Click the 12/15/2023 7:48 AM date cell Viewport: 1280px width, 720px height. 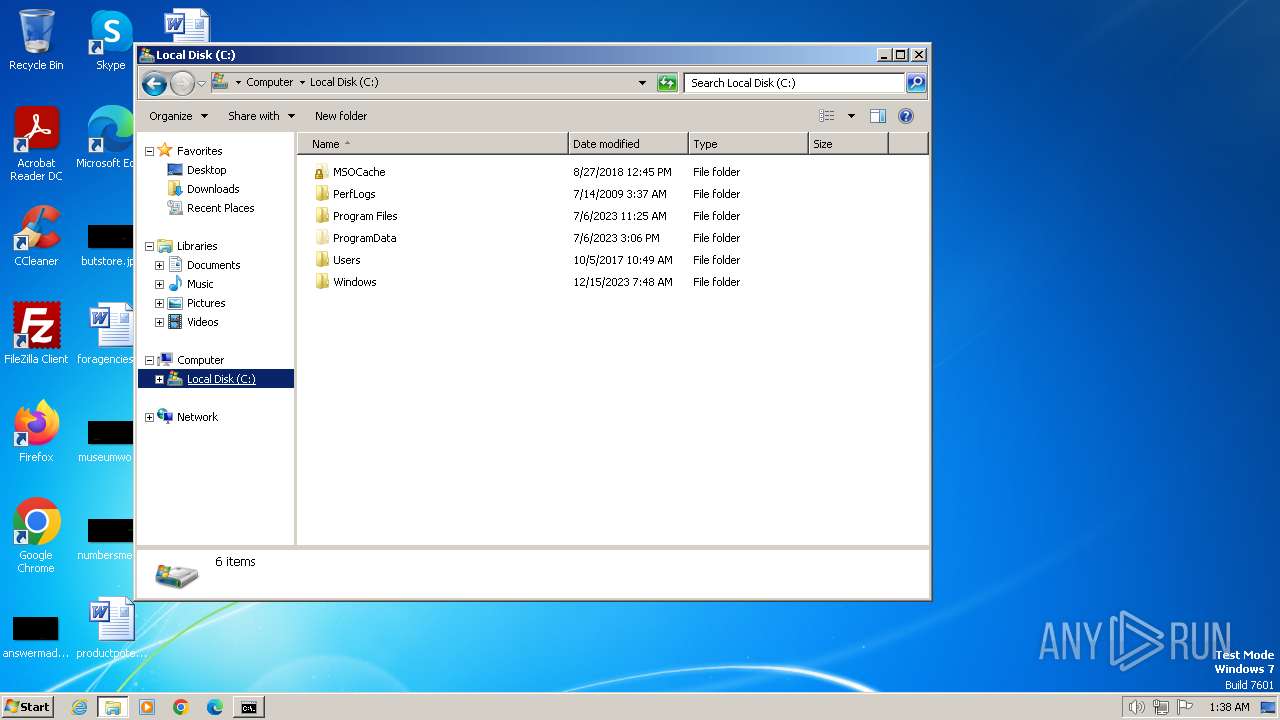pyautogui.click(x=622, y=282)
